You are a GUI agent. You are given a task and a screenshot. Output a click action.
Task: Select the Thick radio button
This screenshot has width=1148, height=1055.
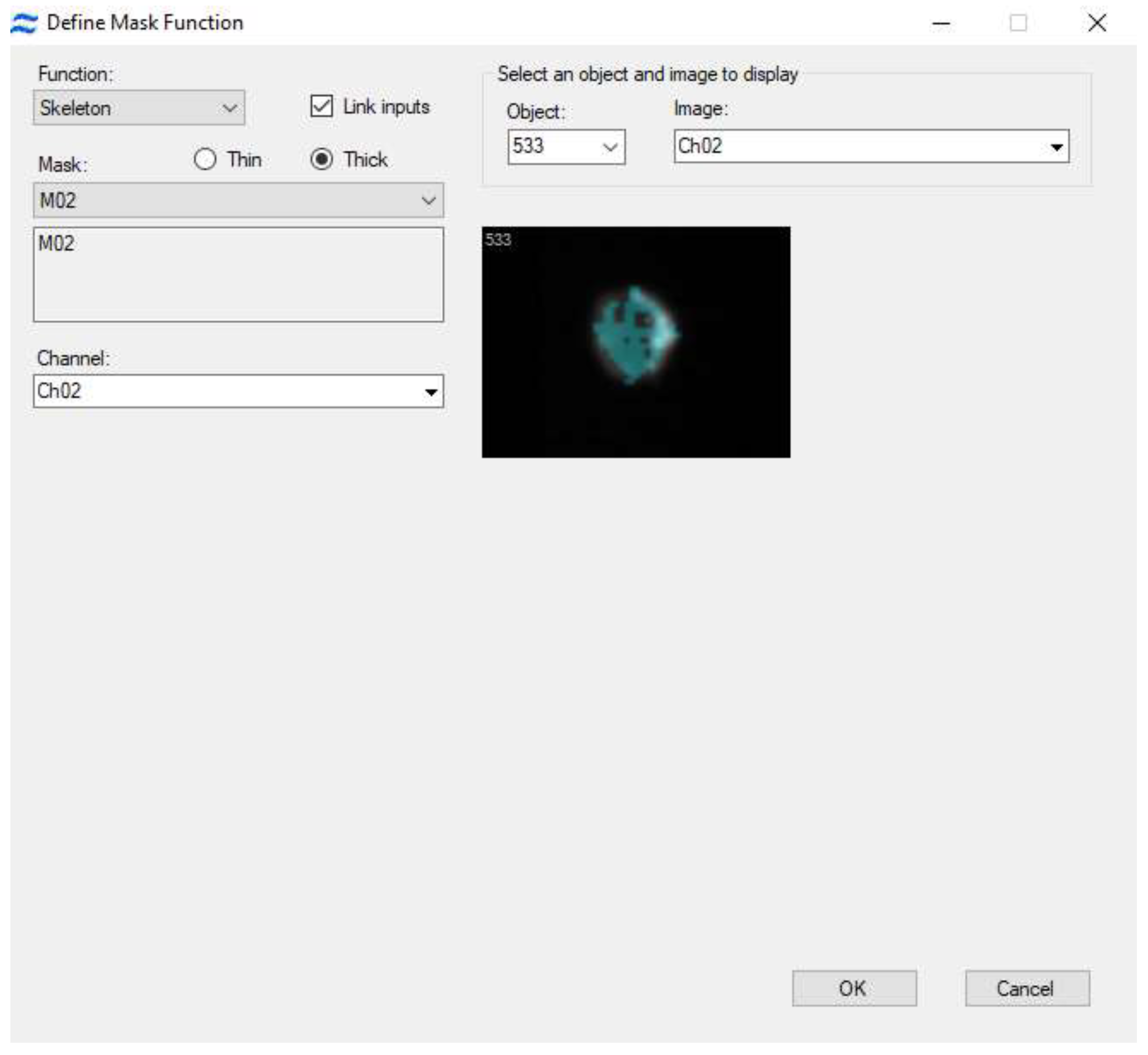click(323, 160)
